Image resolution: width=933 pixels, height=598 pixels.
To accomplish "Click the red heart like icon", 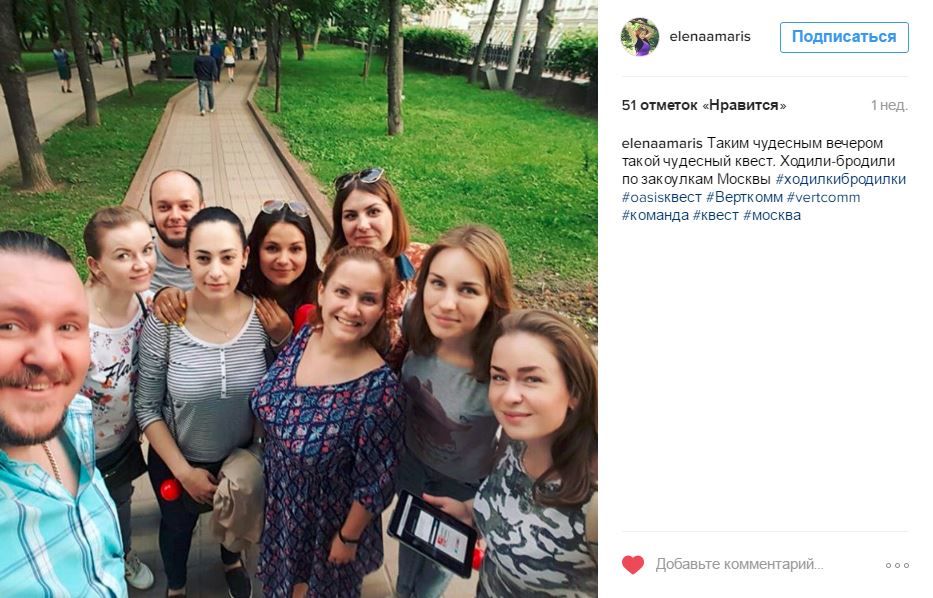I will pos(633,564).
